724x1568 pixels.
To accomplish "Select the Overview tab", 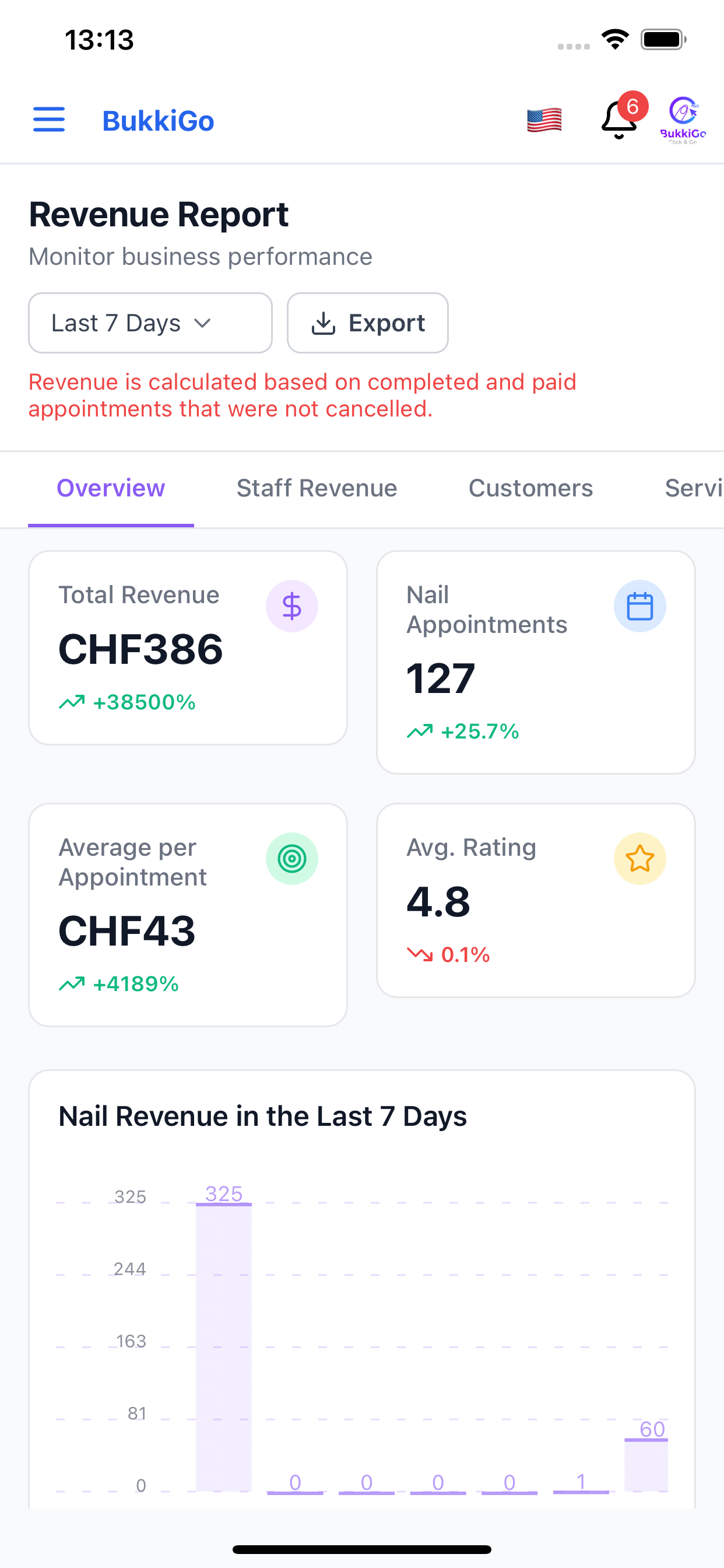I will click(111, 488).
